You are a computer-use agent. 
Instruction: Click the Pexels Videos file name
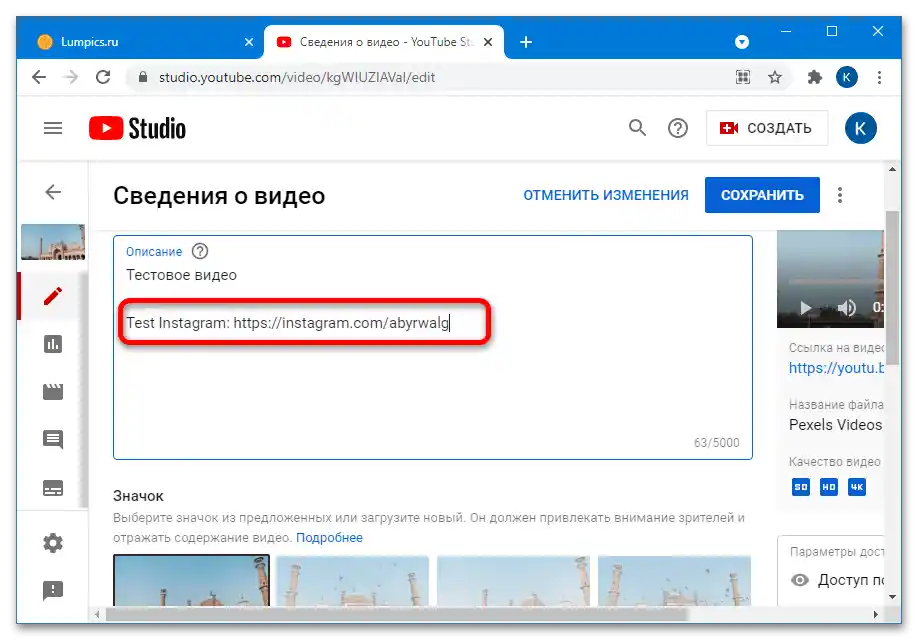835,425
